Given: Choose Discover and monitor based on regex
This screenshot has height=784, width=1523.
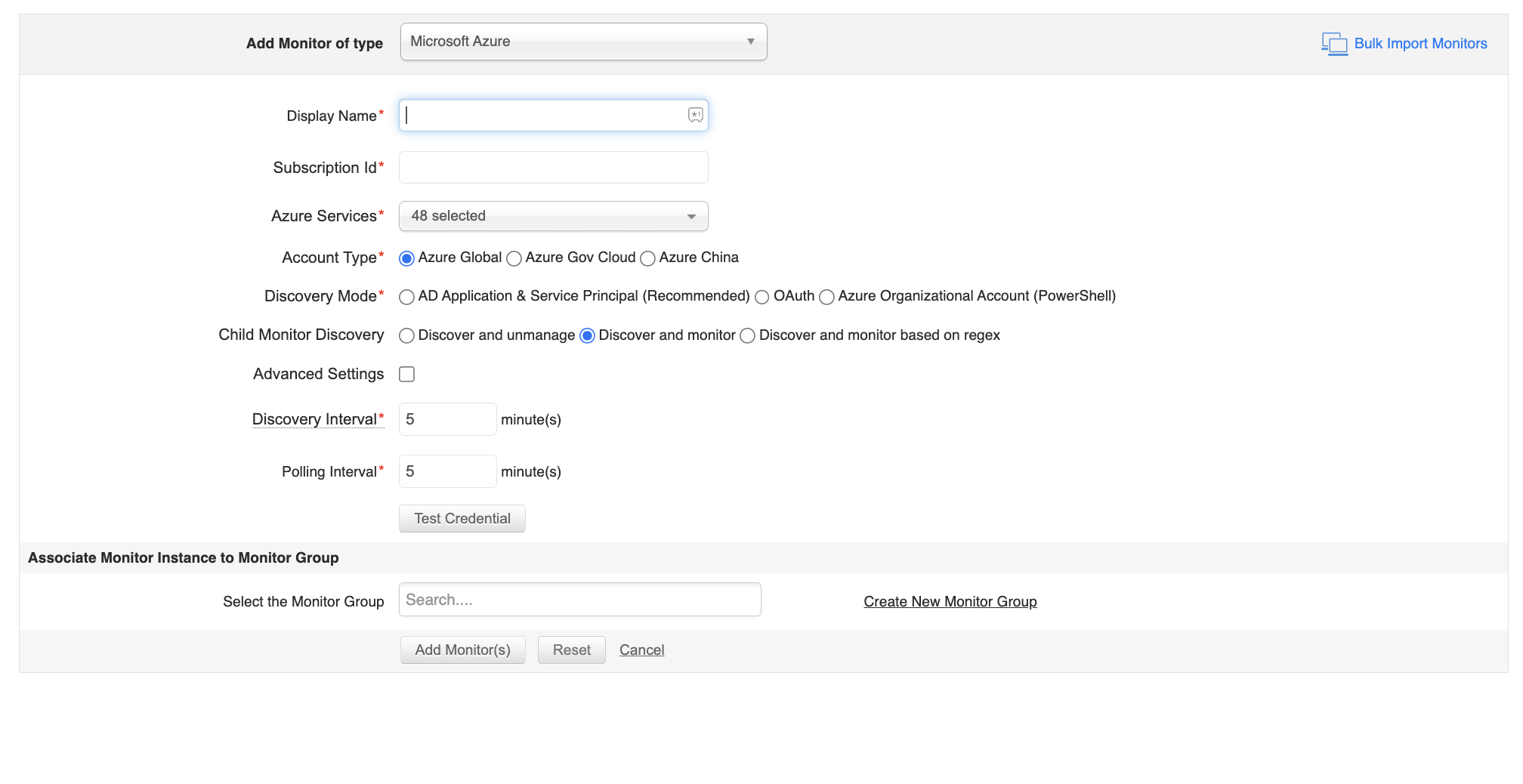Looking at the screenshot, I should [x=747, y=335].
